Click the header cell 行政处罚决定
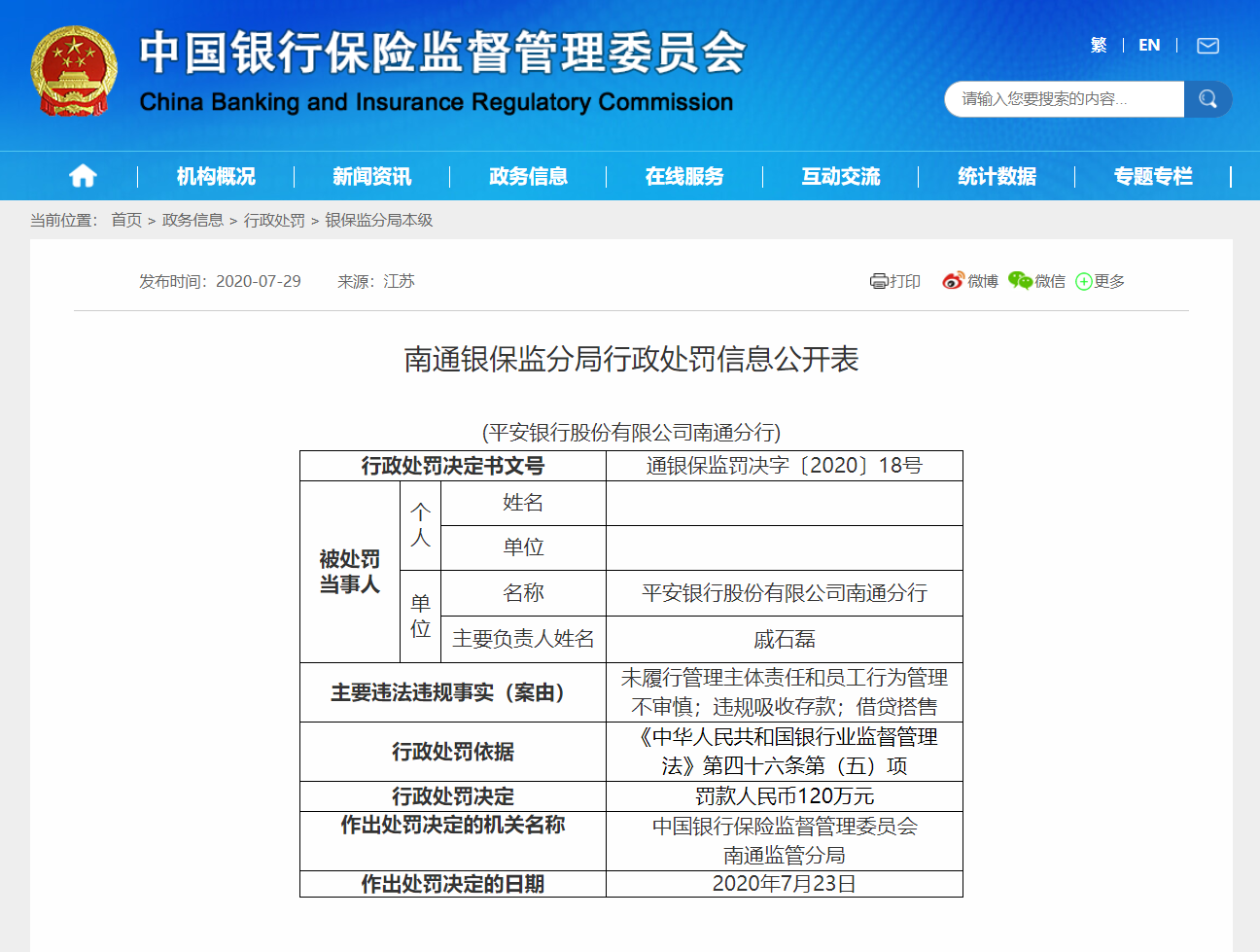 tap(453, 796)
